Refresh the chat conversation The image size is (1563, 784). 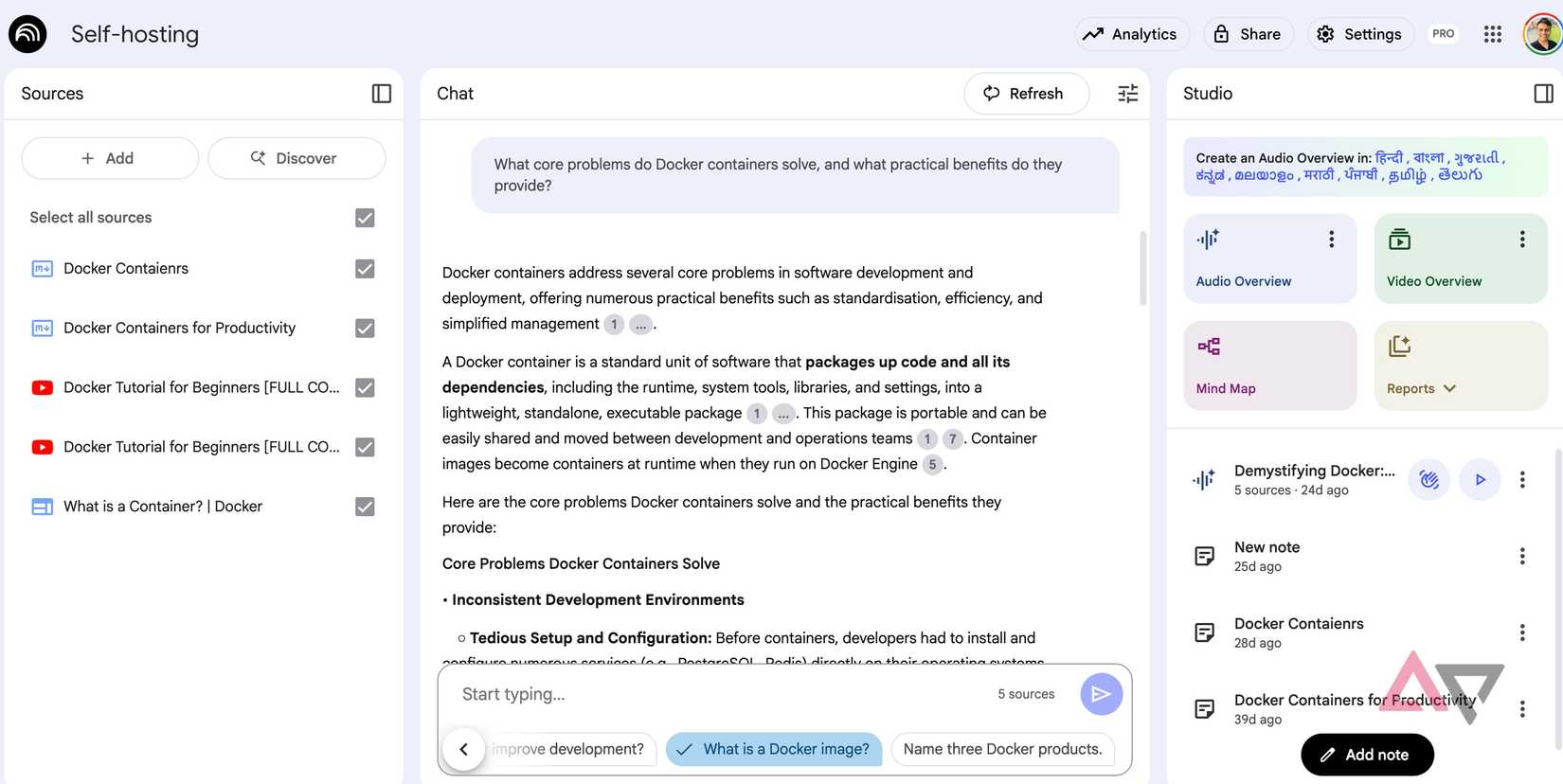pyautogui.click(x=1026, y=93)
